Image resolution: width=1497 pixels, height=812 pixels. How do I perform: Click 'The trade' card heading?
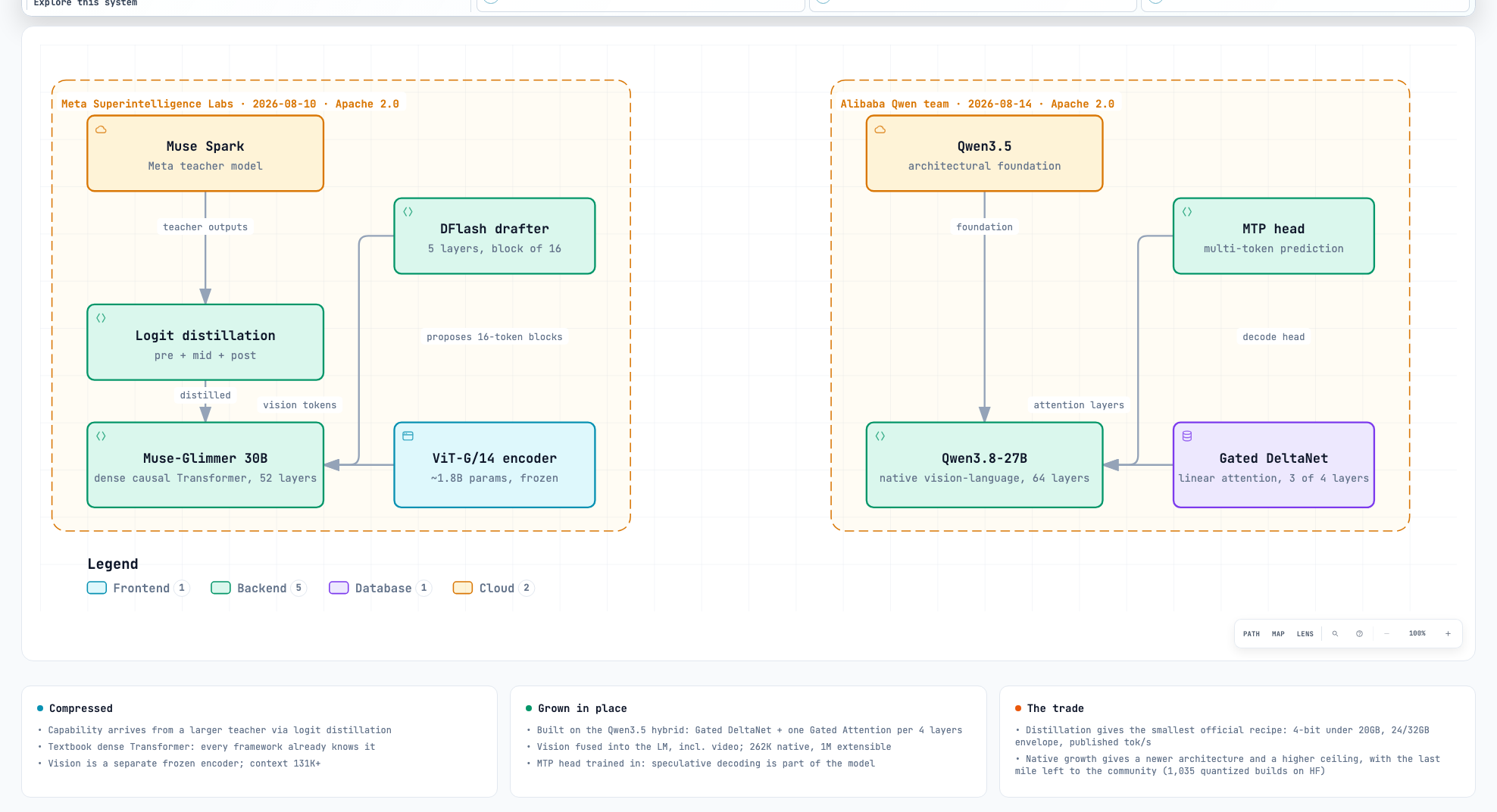pos(1055,708)
